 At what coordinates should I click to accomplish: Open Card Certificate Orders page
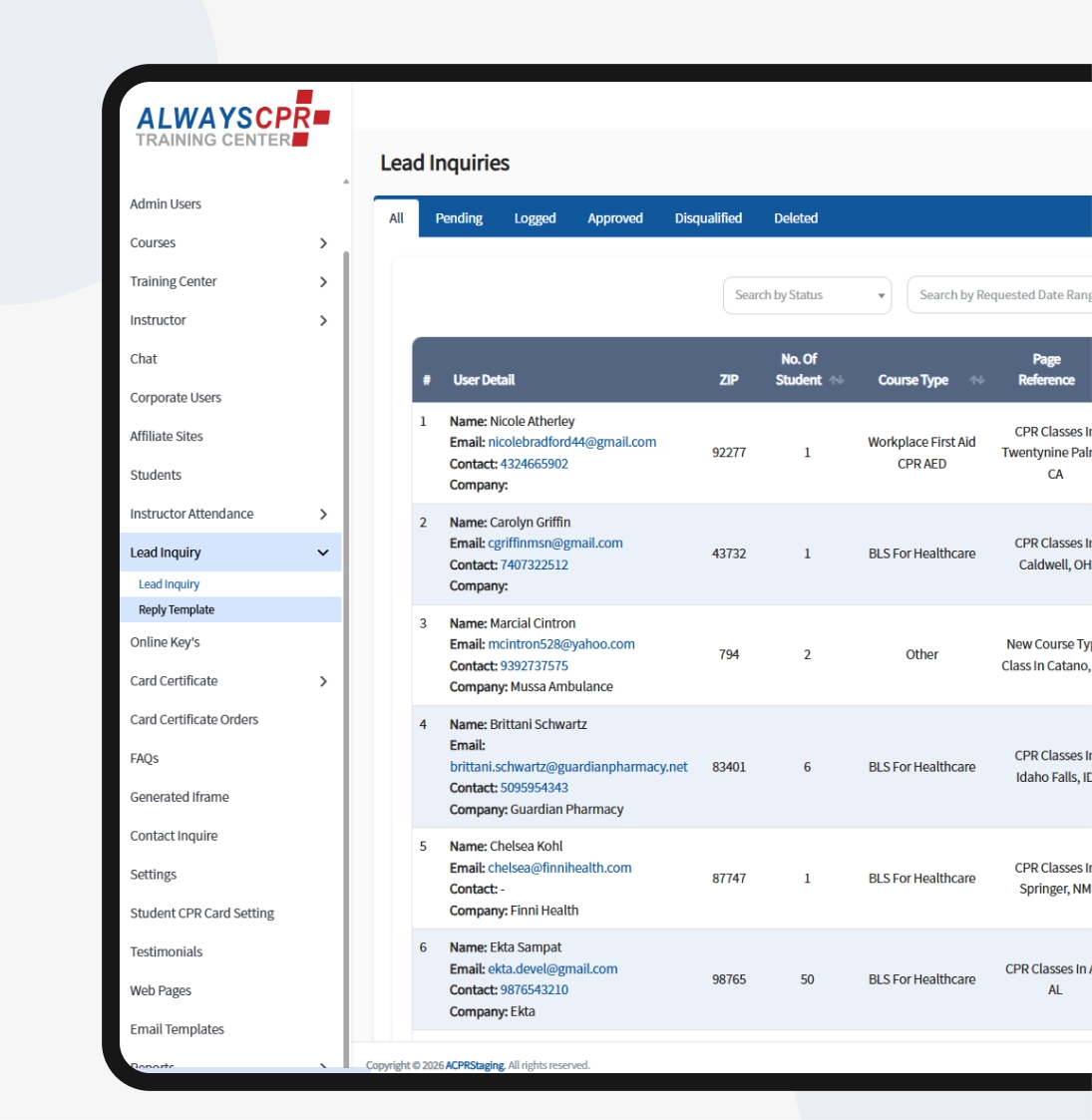[194, 719]
